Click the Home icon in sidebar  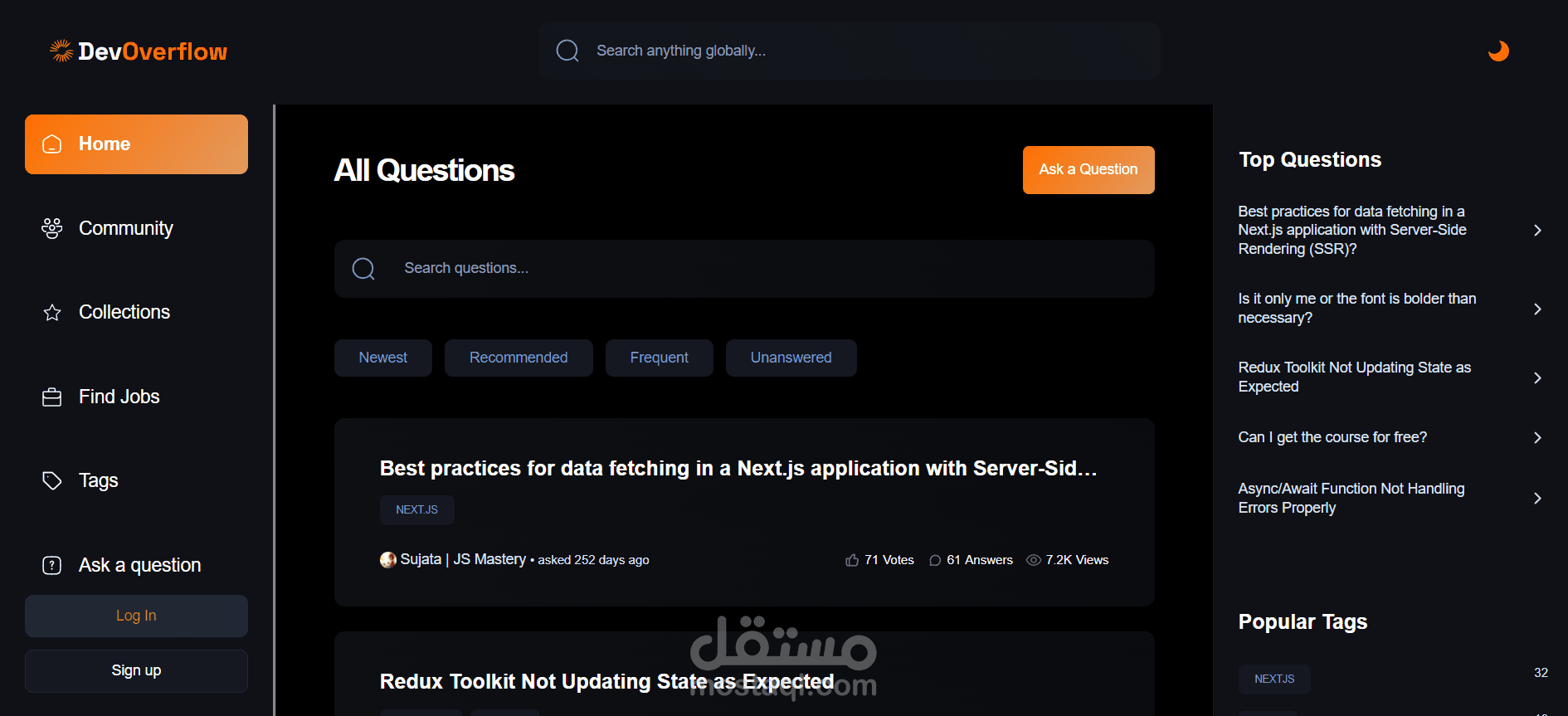52,144
